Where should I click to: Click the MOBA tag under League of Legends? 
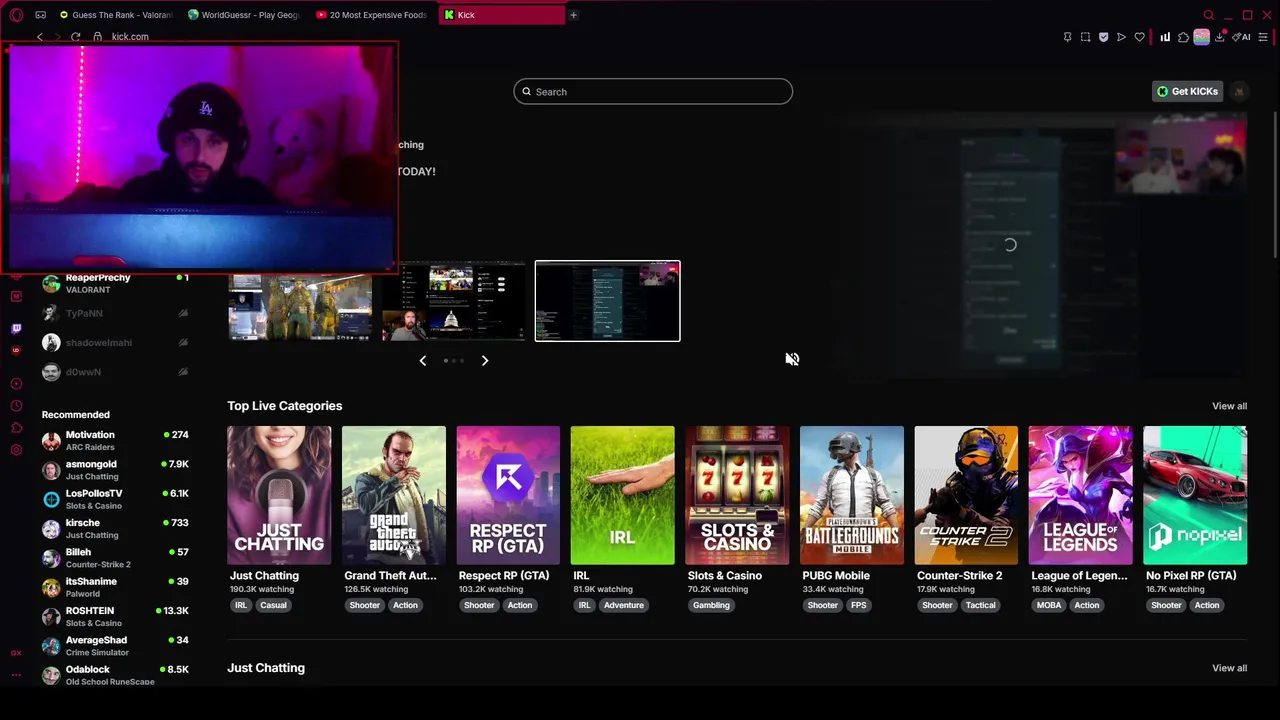tap(1049, 605)
